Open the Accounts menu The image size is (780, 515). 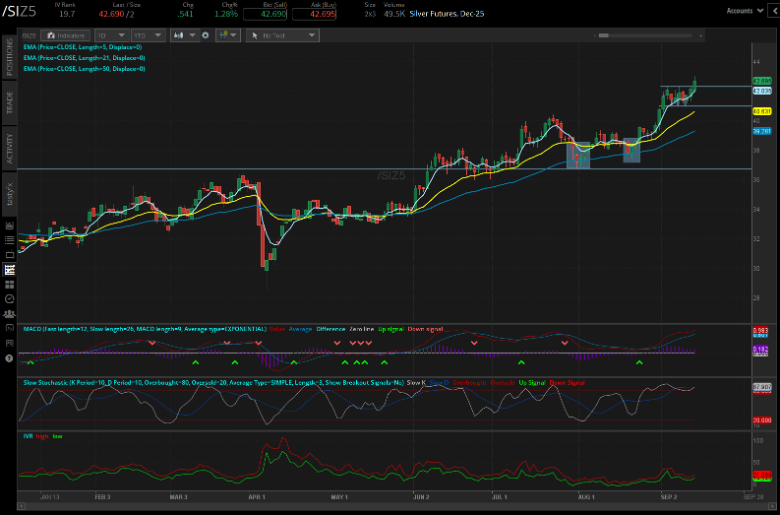point(742,10)
